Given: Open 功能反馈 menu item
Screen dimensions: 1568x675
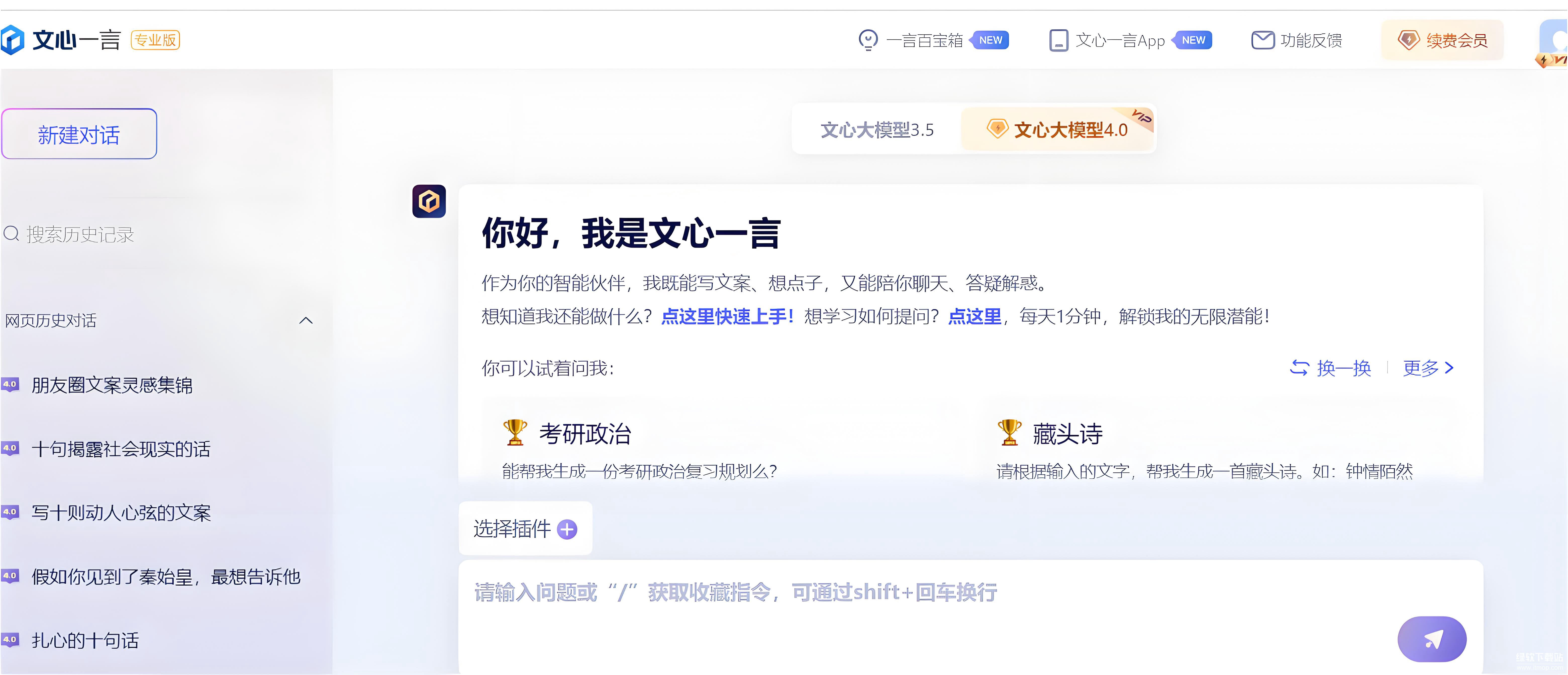Looking at the screenshot, I should (x=1297, y=40).
